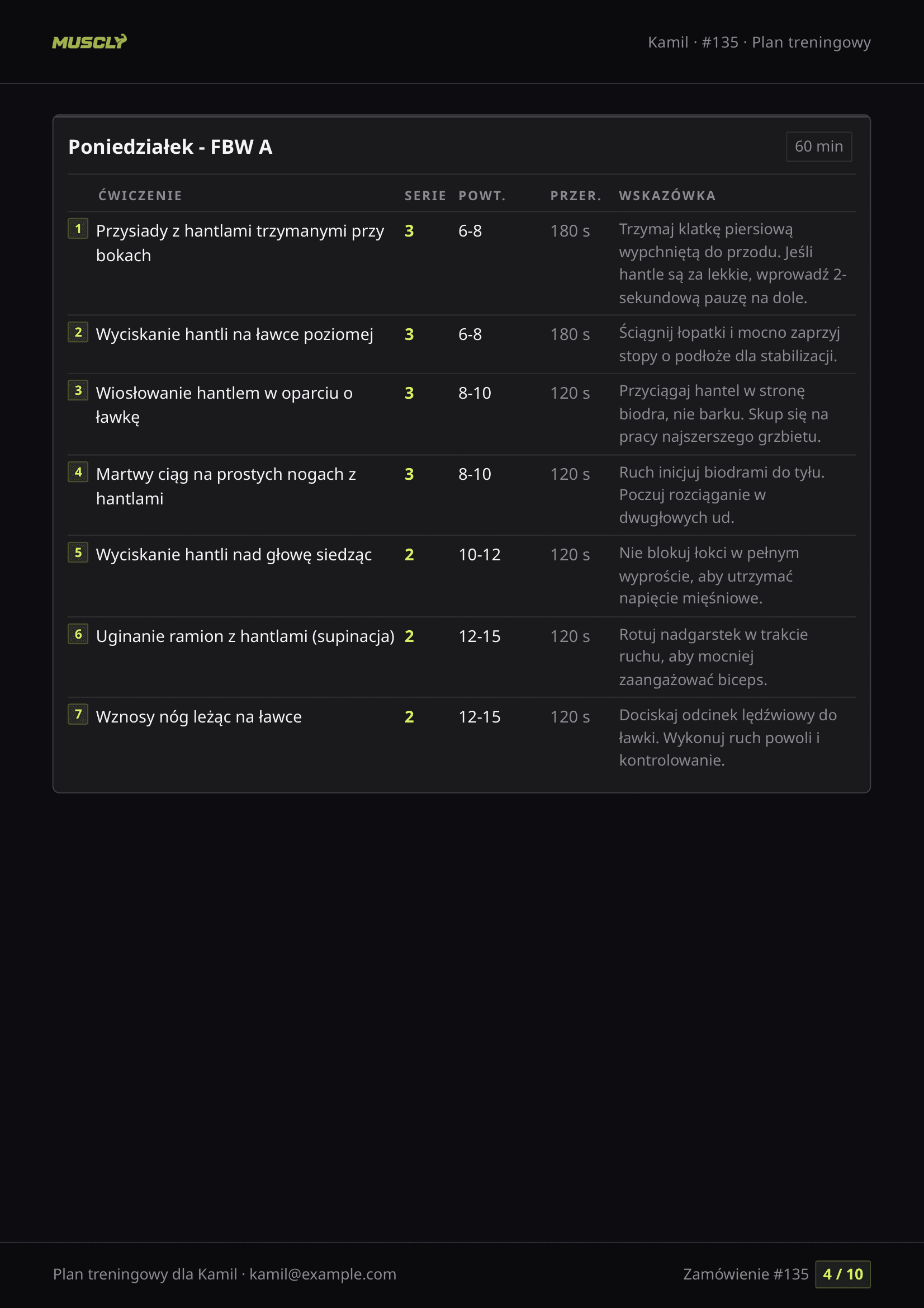This screenshot has height=1308, width=924.
Task: Select the number 3 exercise badge
Action: pyautogui.click(x=78, y=391)
